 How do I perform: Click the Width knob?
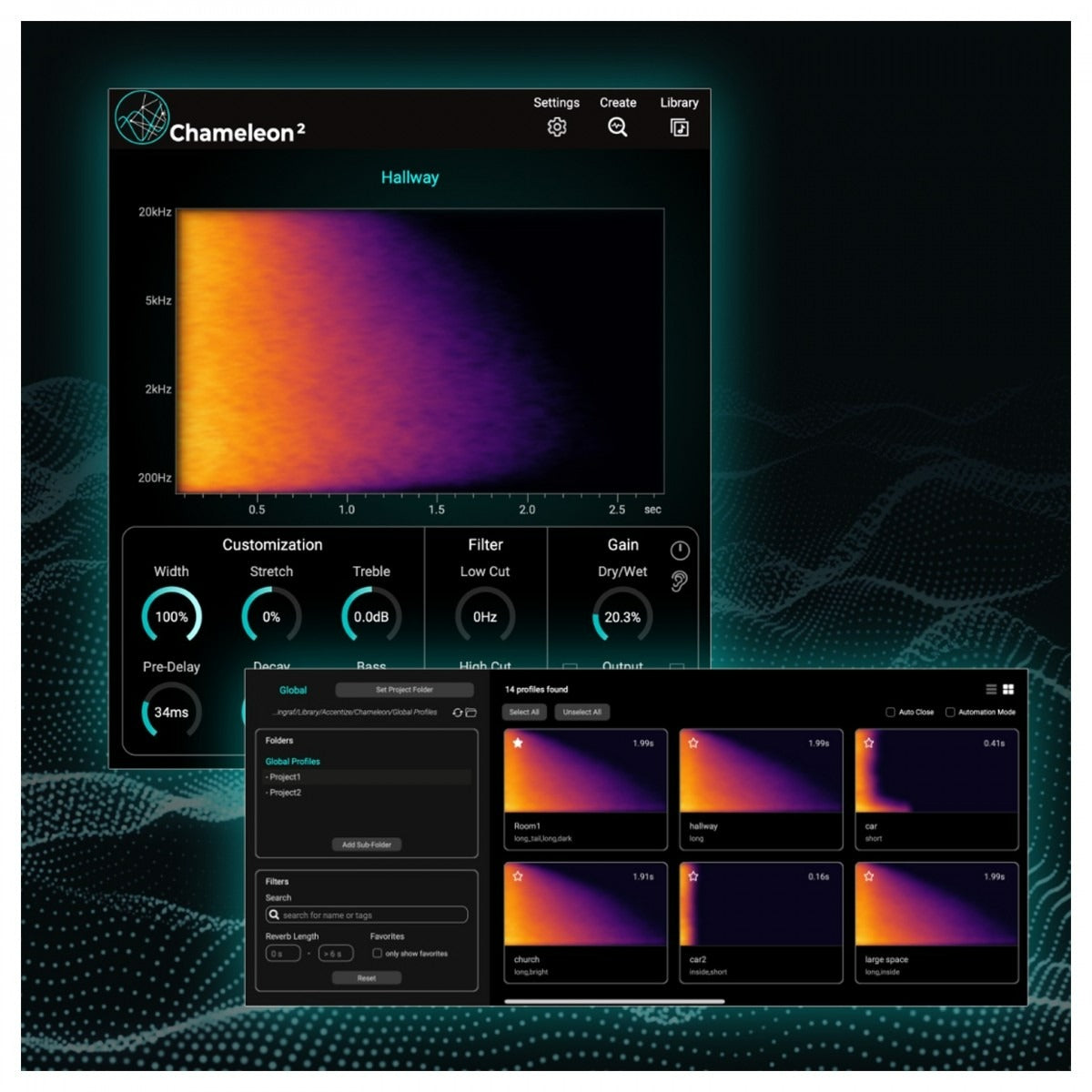(x=171, y=616)
